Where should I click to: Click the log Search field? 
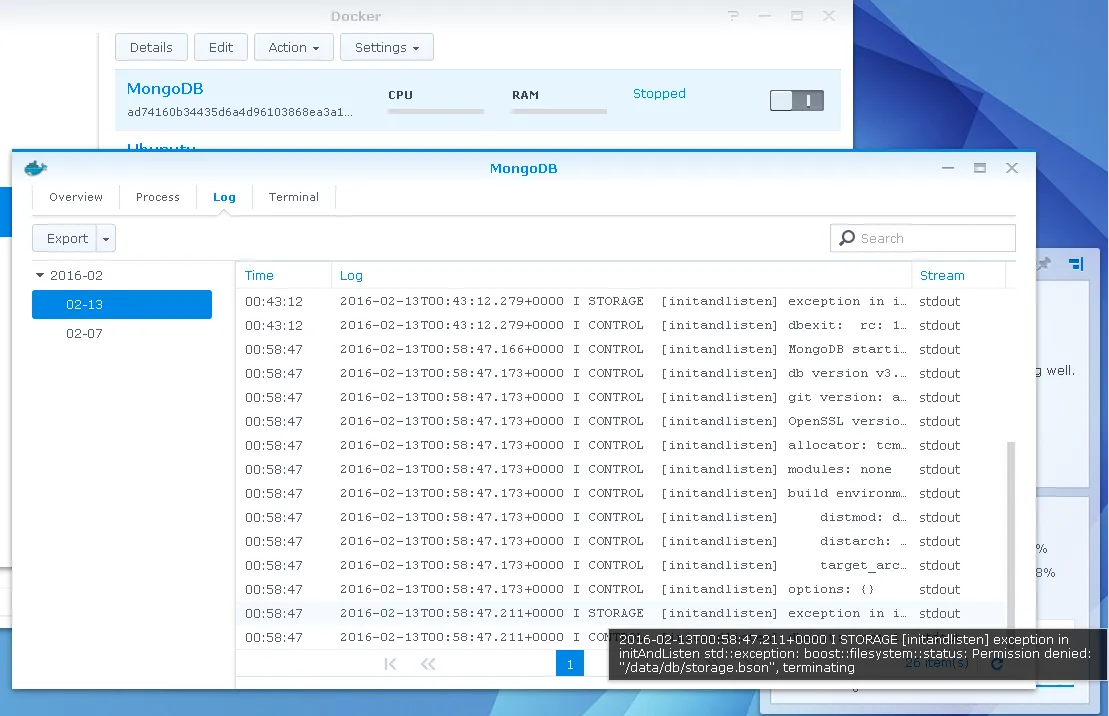click(923, 238)
